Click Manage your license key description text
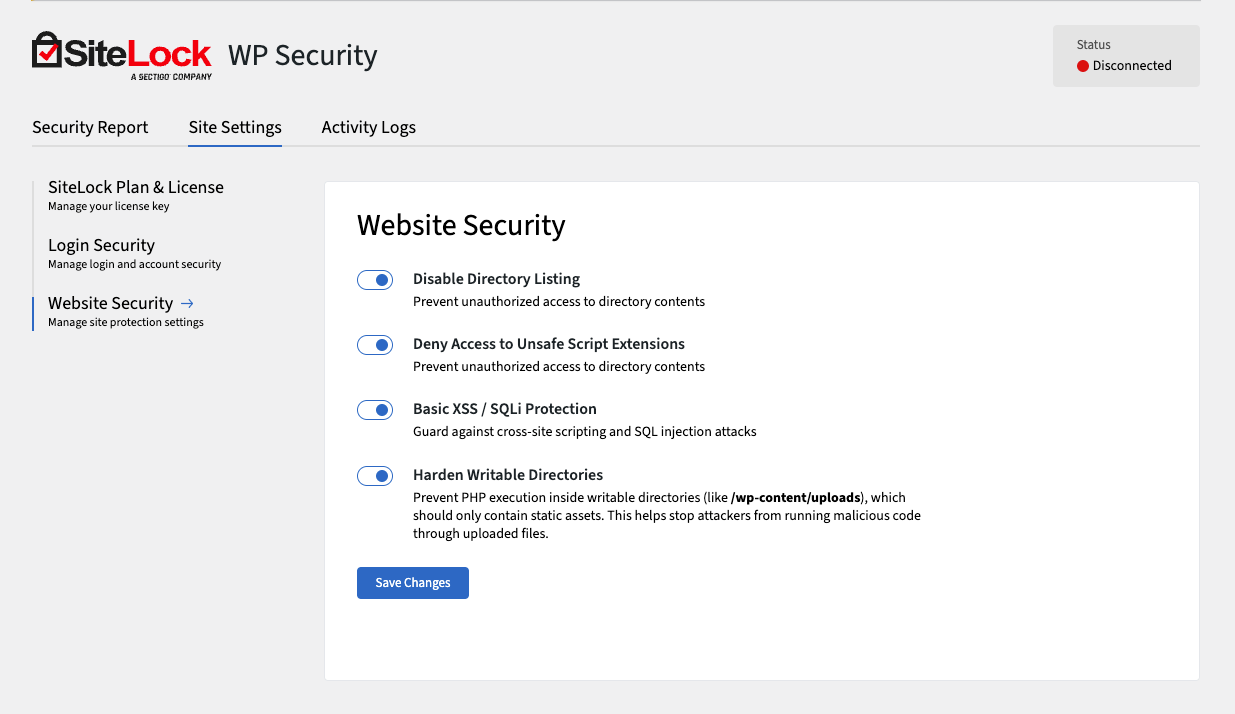Screen dimensions: 1235x714 [110, 206]
